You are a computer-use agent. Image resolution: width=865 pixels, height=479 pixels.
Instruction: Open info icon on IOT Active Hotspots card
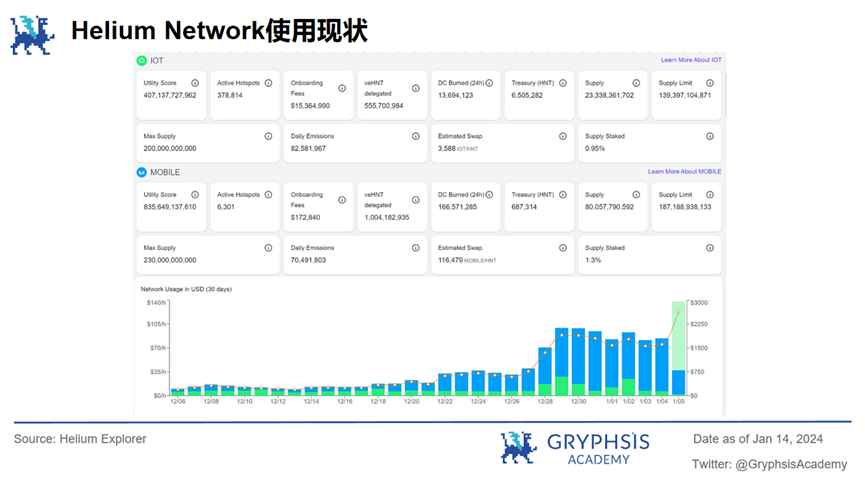coord(268,83)
